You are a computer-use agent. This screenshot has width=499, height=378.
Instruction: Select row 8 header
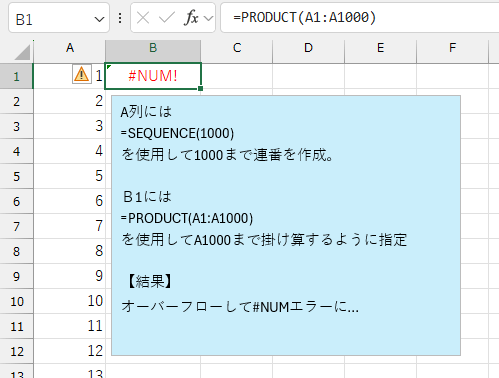click(x=16, y=251)
